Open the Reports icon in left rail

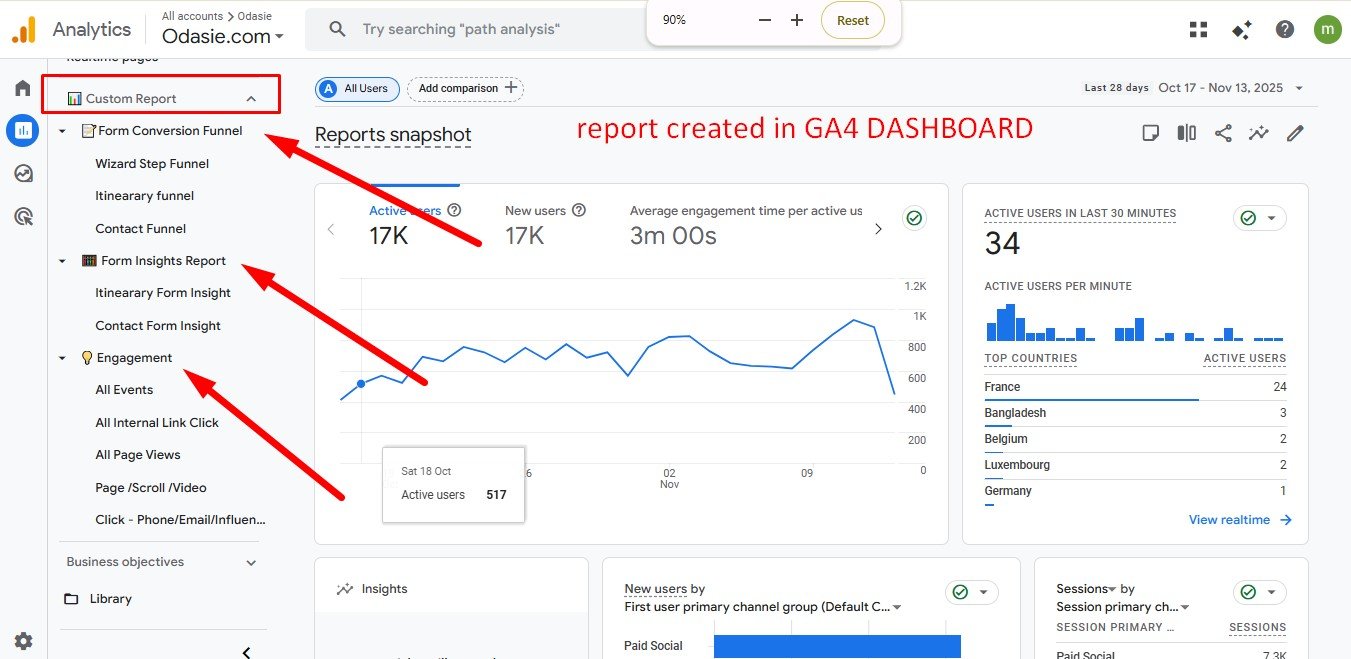pos(22,130)
